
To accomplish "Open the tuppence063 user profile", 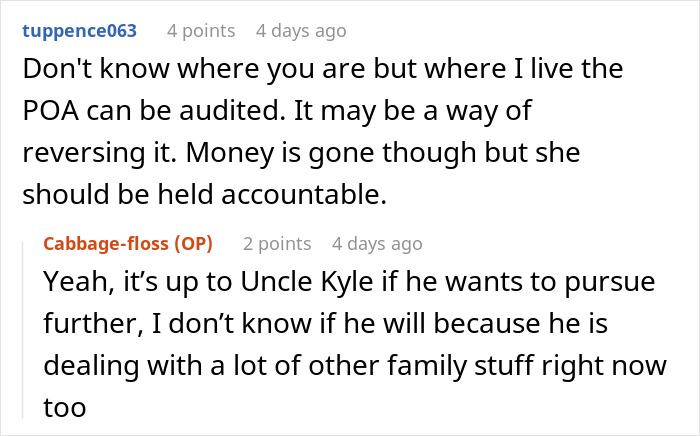I will tap(78, 31).
